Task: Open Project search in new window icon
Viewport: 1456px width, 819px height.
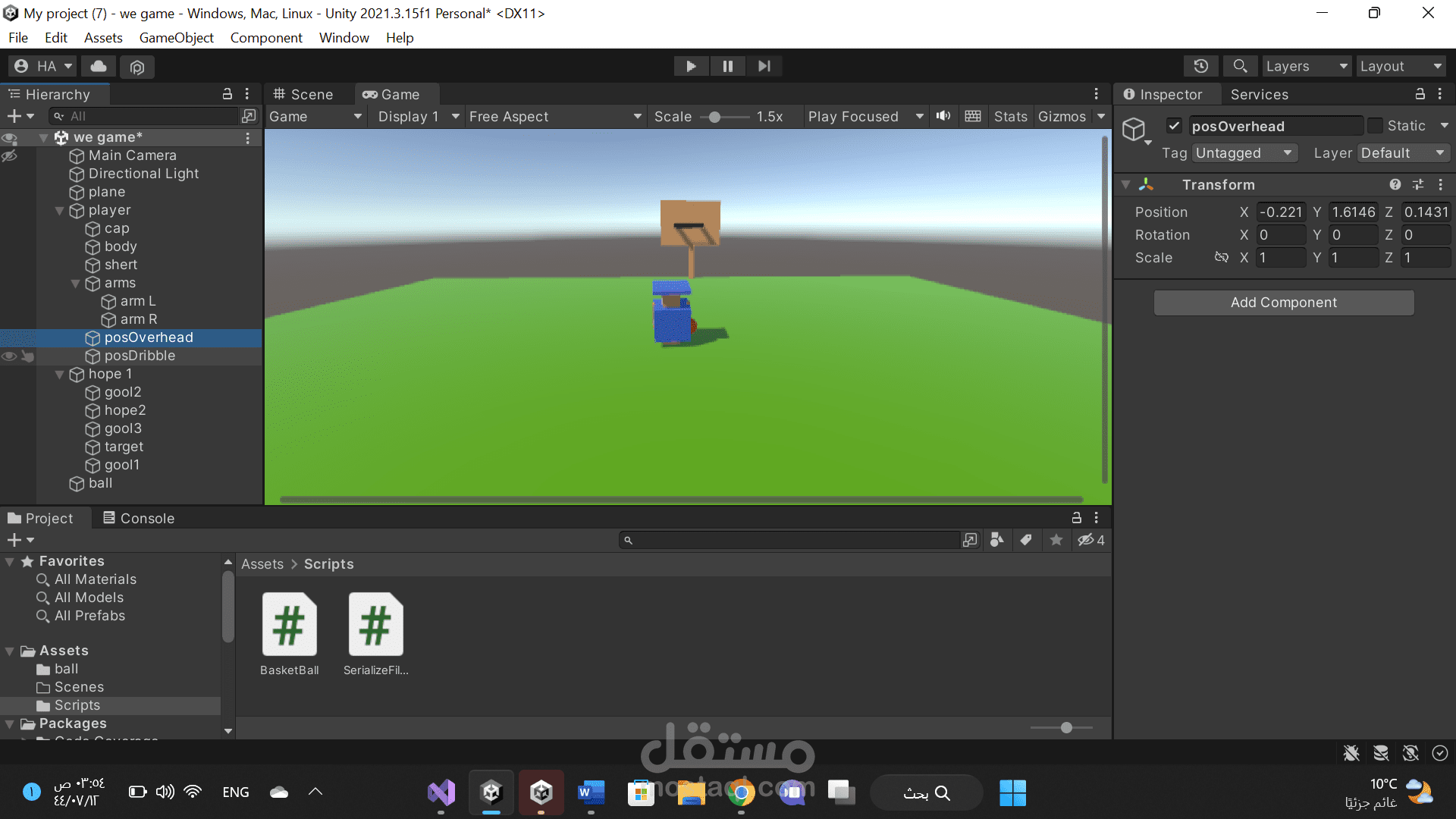Action: (x=970, y=540)
